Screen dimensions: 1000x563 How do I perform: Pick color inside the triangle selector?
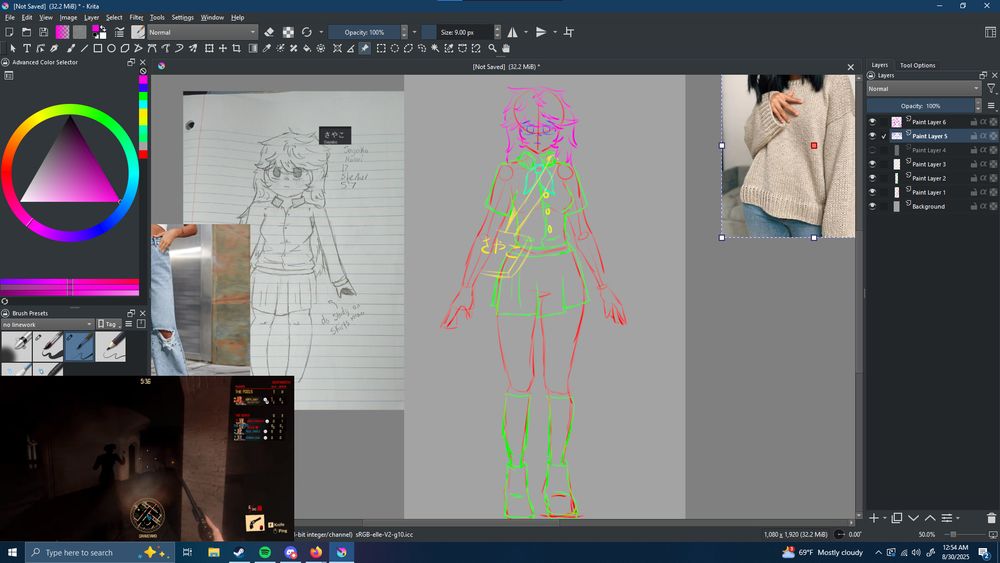69,168
